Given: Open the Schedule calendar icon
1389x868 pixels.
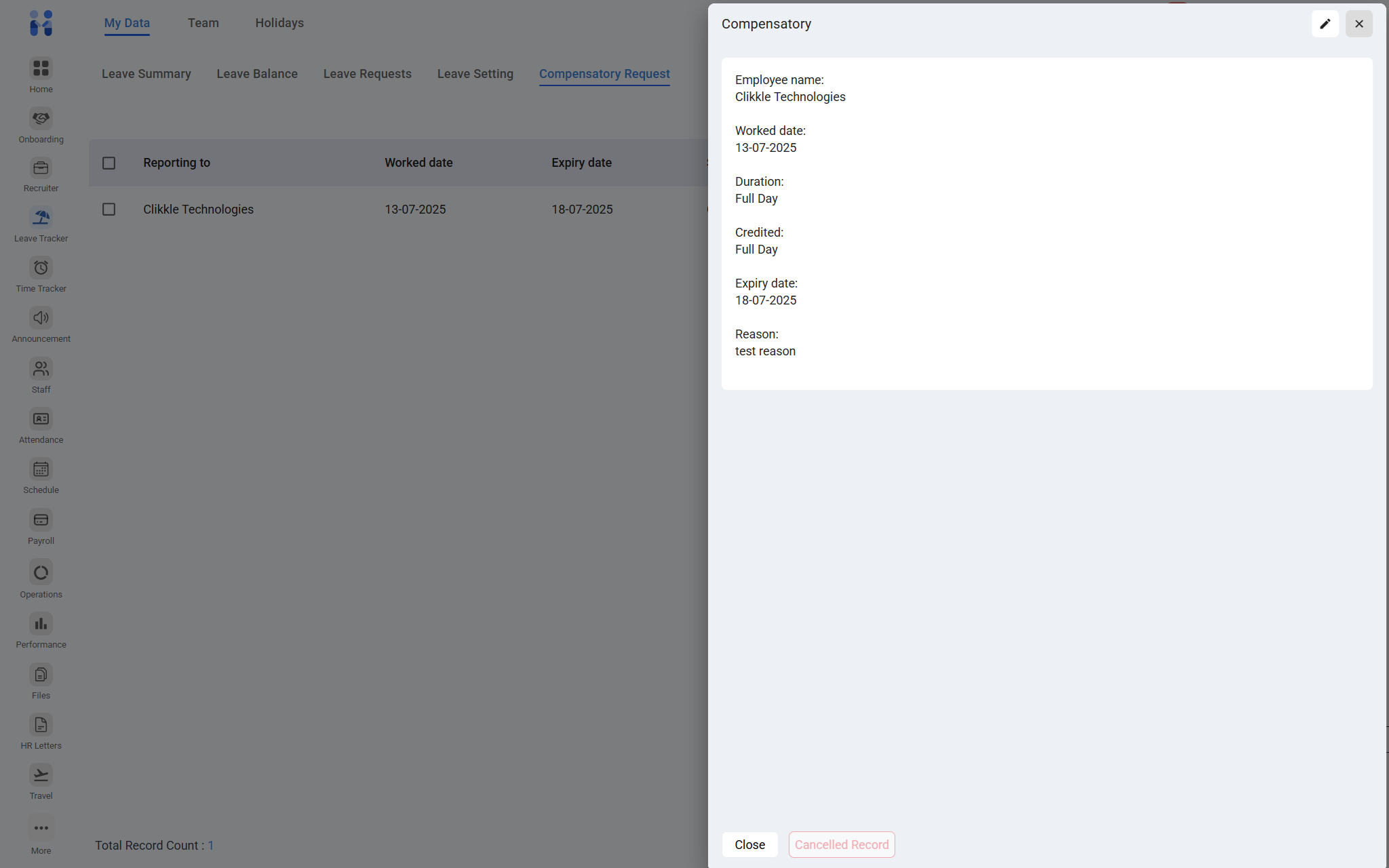Looking at the screenshot, I should pyautogui.click(x=41, y=469).
